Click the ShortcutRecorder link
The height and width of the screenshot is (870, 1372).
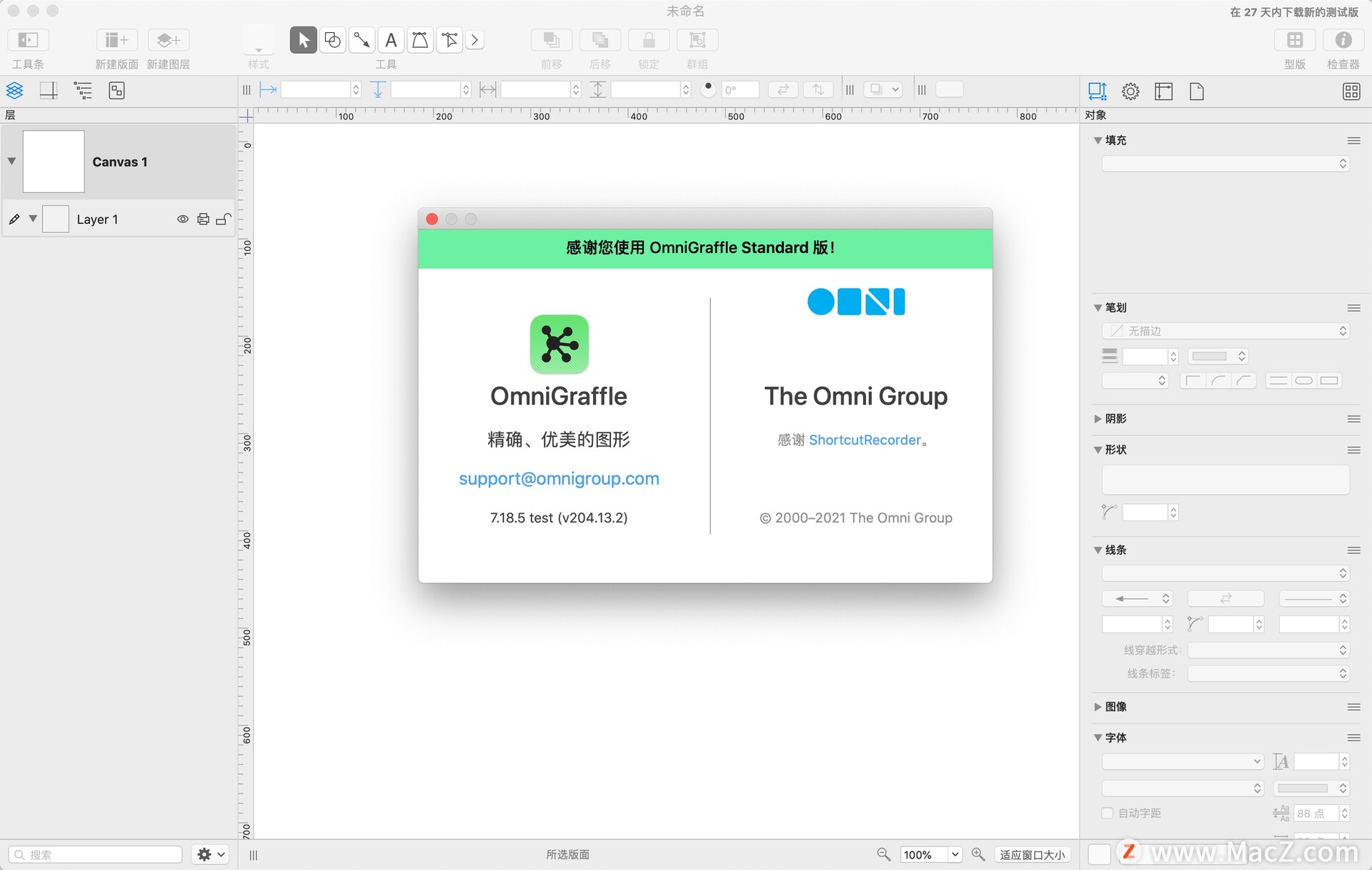click(x=865, y=440)
